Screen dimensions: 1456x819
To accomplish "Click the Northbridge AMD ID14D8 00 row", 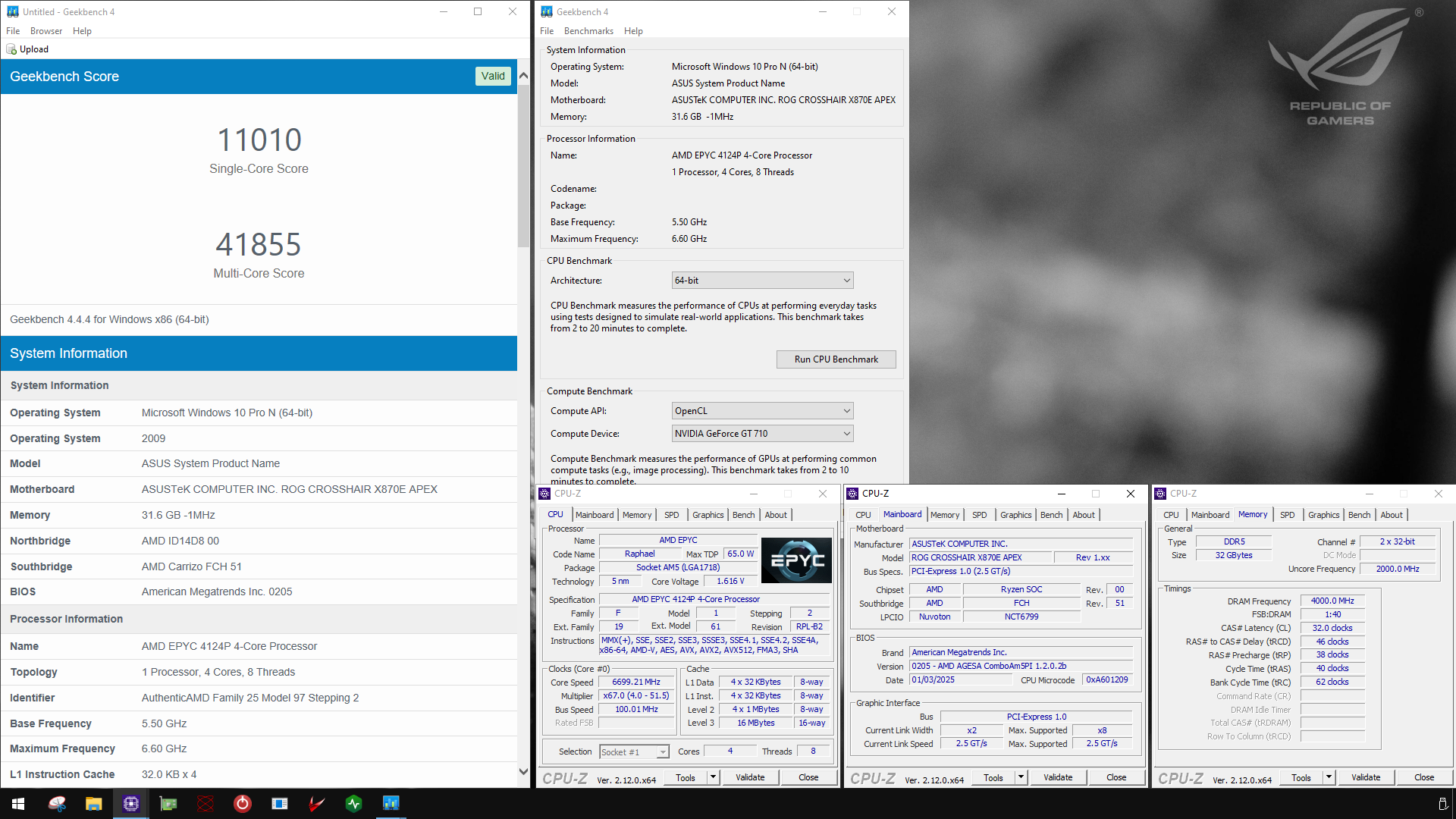I will tap(259, 541).
